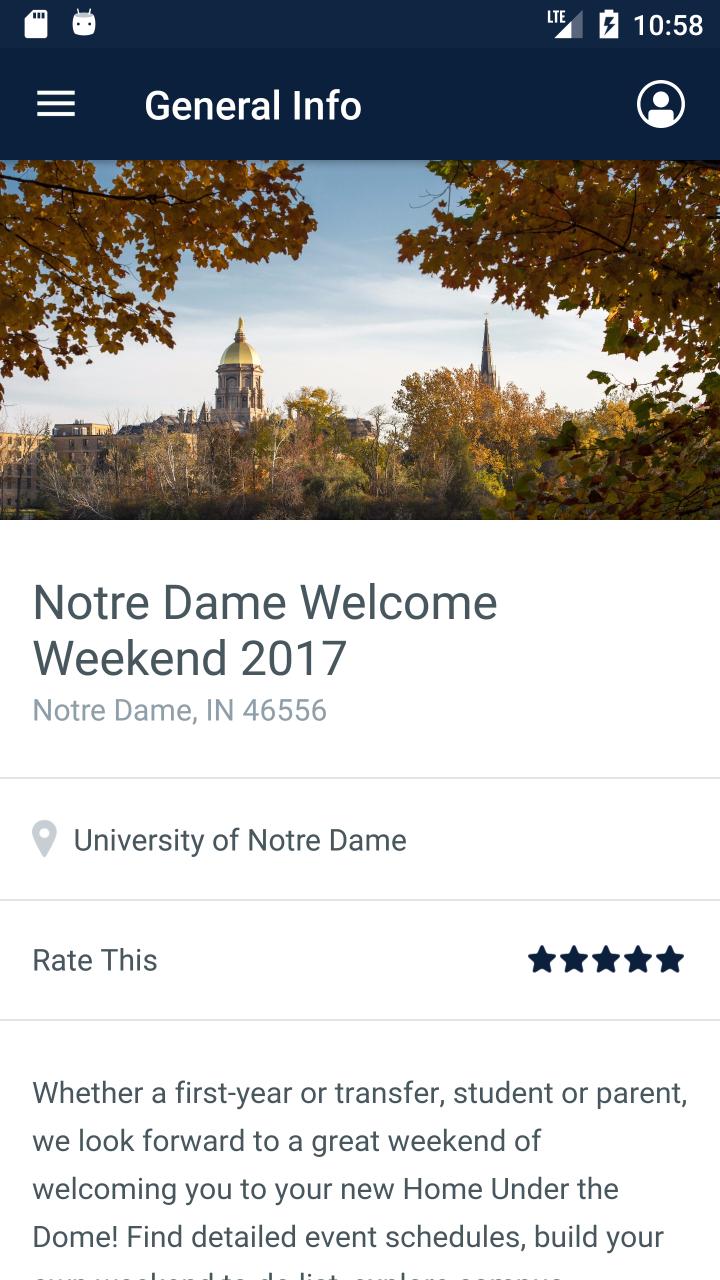Image resolution: width=720 pixels, height=1280 pixels.
Task: Tap the Notre Dame, IN 46556 address
Action: [x=180, y=710]
